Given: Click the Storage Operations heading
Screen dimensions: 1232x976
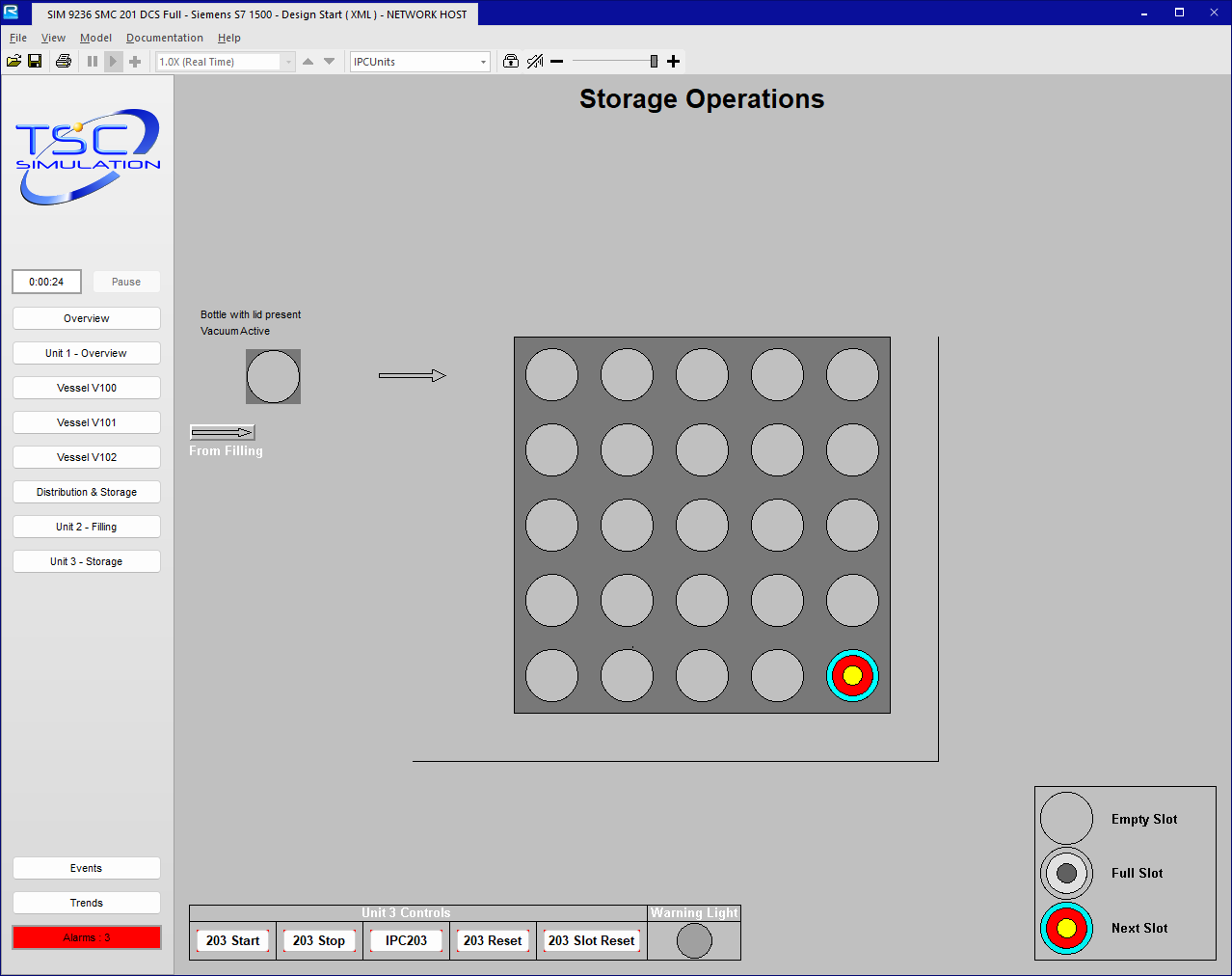Looking at the screenshot, I should [x=702, y=99].
